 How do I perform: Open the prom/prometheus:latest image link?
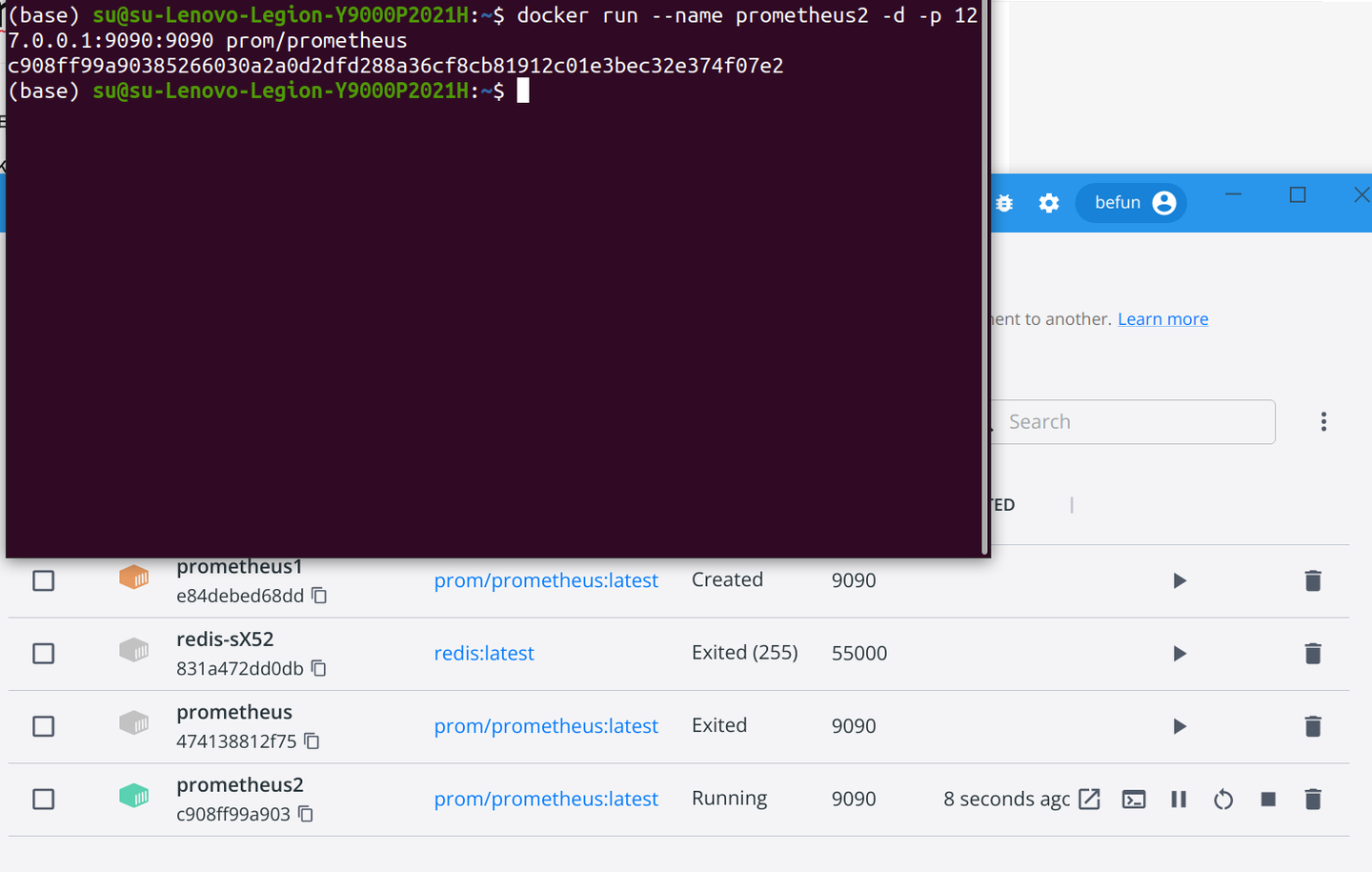[x=546, y=799]
